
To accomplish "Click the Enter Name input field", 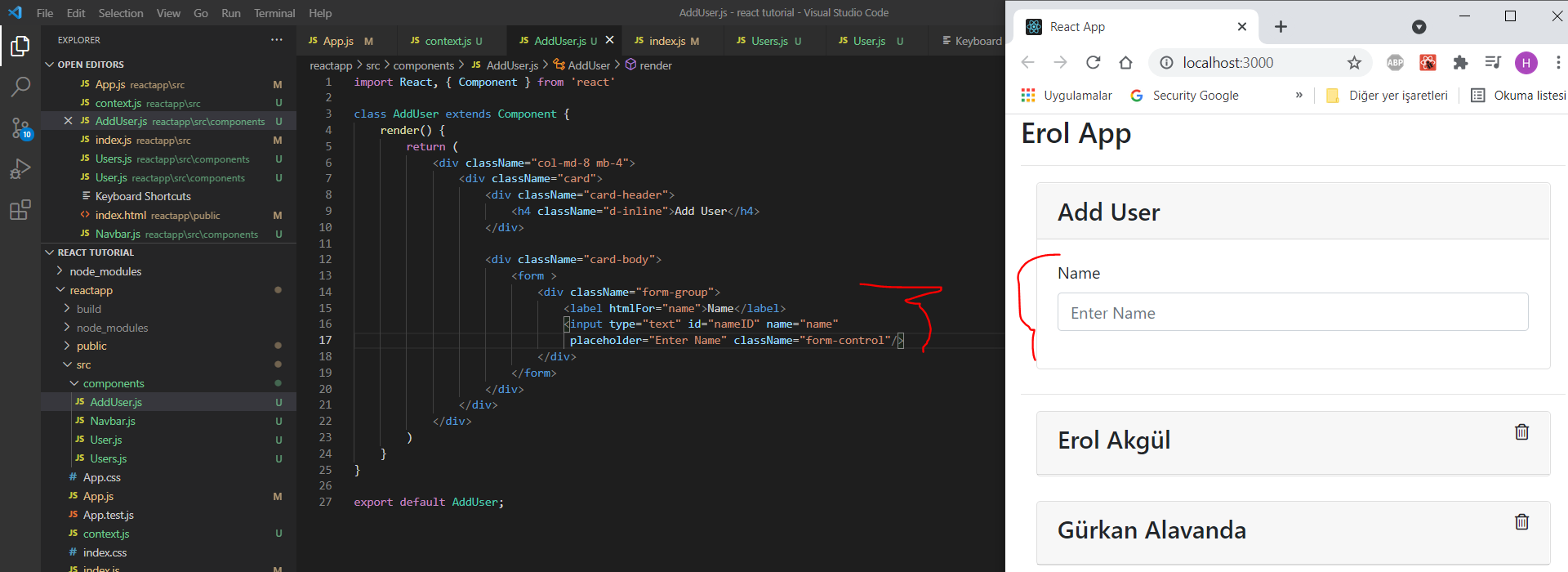I will coord(1292,313).
